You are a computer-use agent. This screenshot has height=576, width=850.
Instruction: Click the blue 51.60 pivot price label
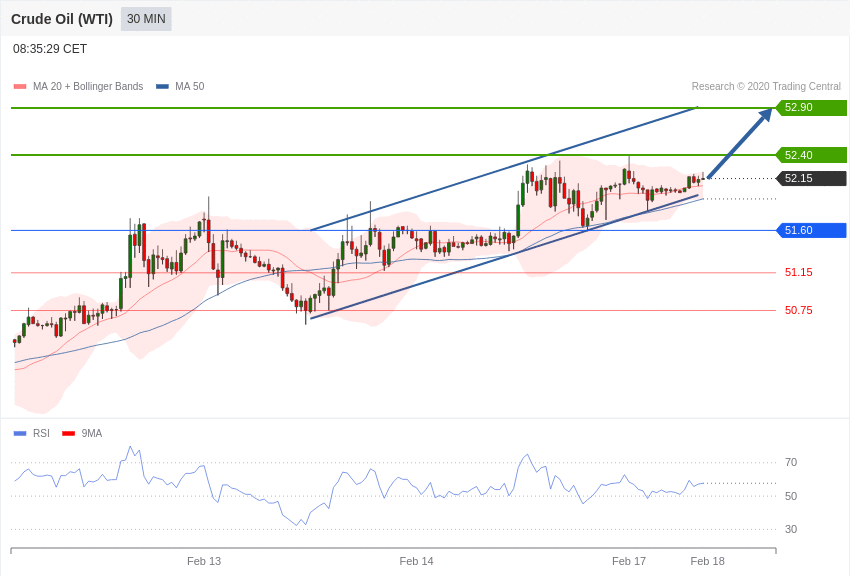click(x=811, y=230)
